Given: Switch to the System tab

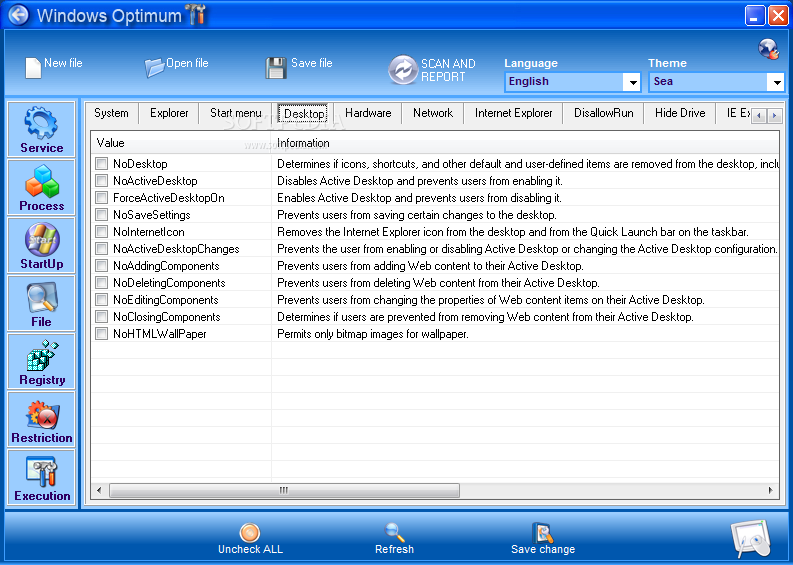Looking at the screenshot, I should pos(111,113).
